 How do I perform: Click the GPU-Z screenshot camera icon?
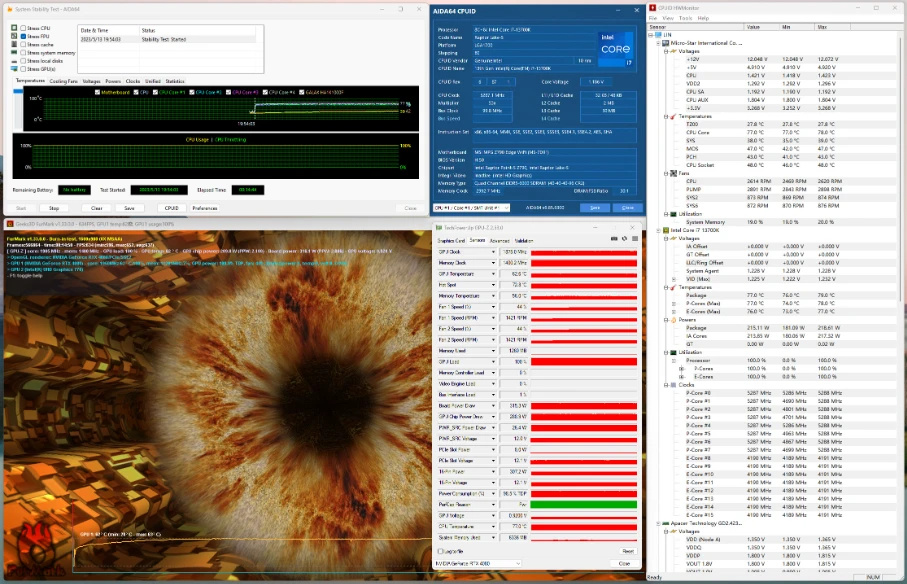click(x=614, y=239)
